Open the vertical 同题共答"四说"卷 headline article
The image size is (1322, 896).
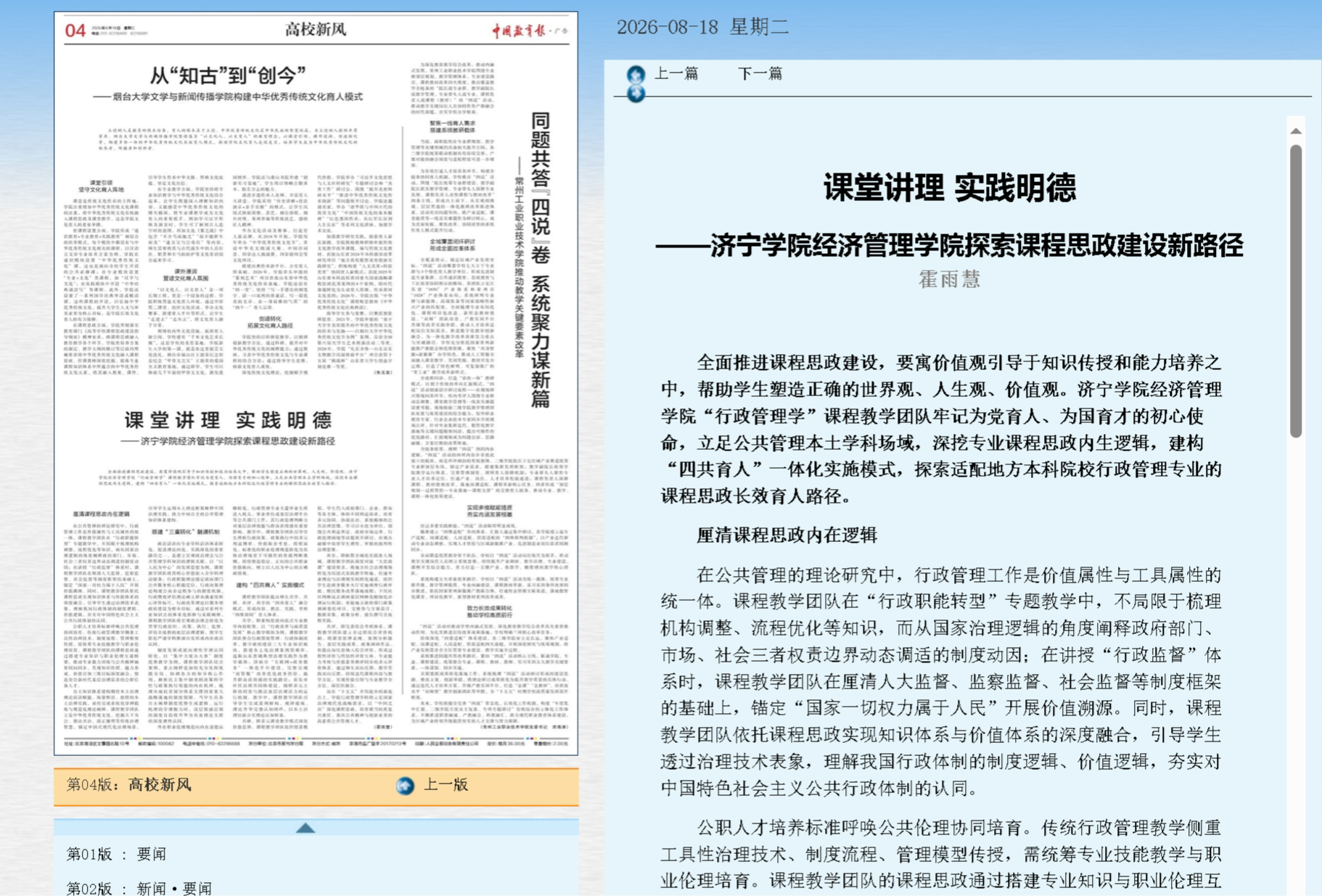pos(541,260)
